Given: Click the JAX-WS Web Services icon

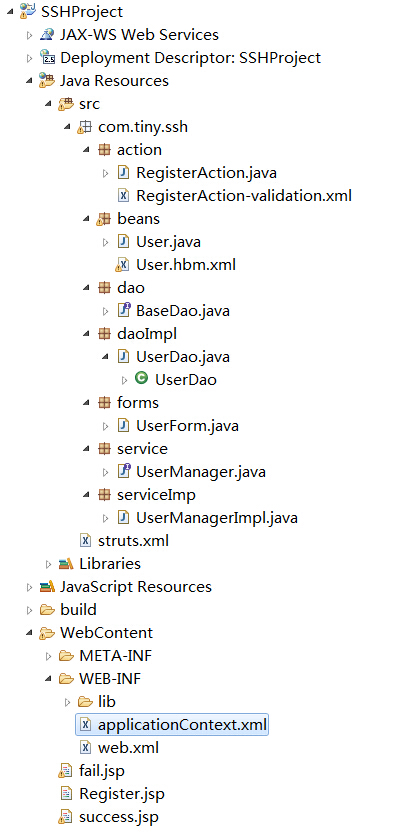Looking at the screenshot, I should pyautogui.click(x=47, y=35).
